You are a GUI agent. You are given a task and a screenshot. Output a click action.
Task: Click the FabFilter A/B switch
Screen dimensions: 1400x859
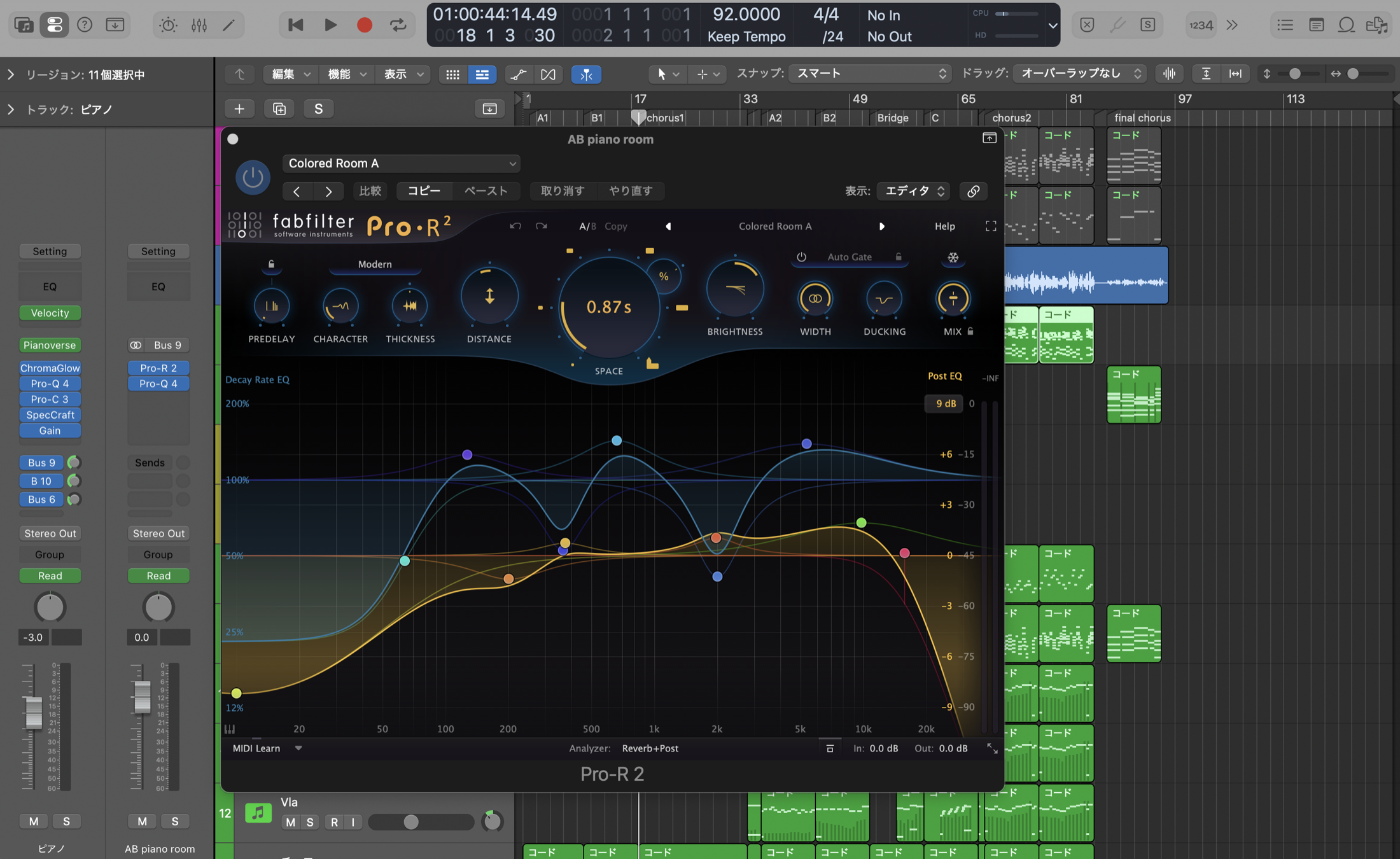tap(587, 226)
